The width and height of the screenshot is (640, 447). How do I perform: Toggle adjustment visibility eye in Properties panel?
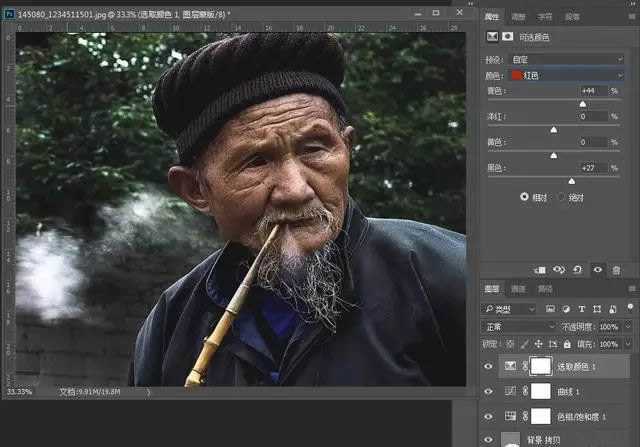pos(598,270)
